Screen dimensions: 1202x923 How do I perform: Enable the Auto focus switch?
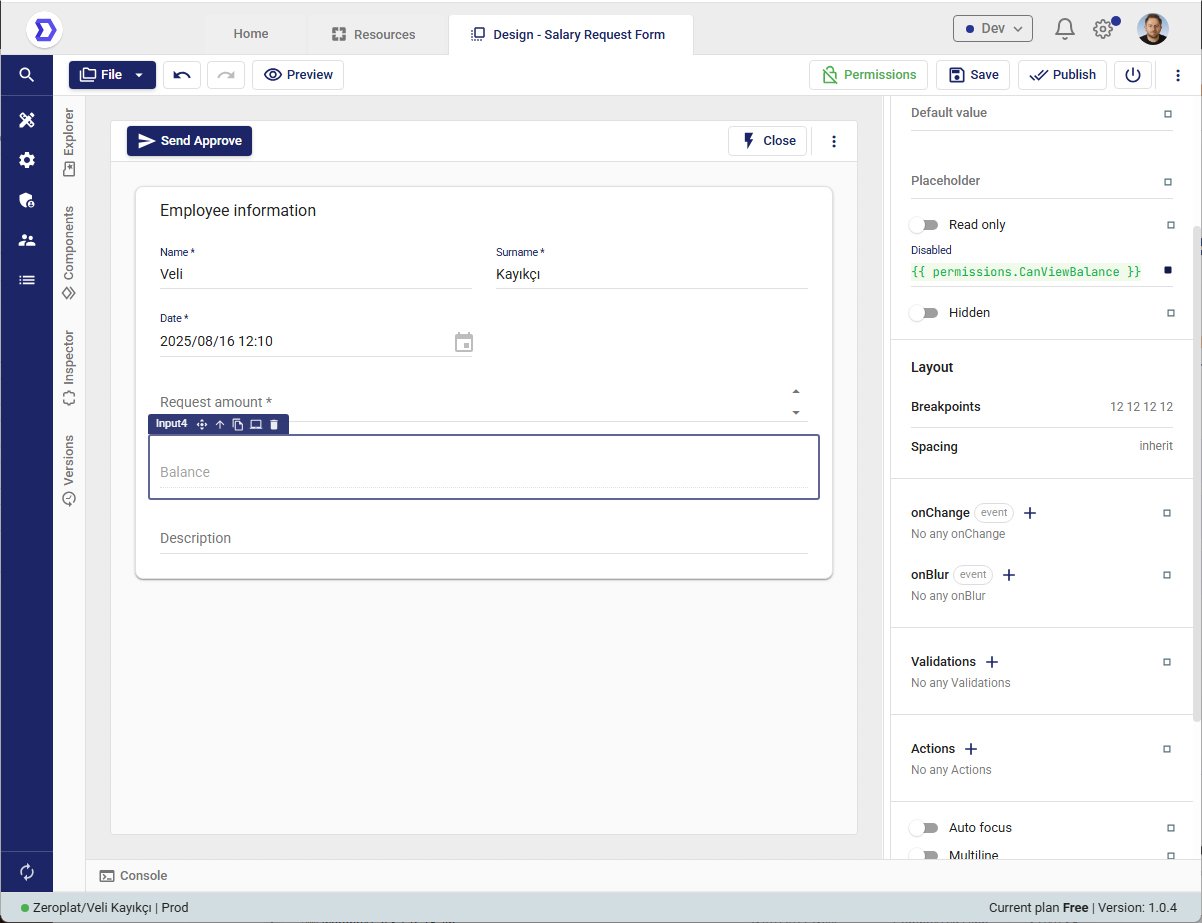point(924,828)
